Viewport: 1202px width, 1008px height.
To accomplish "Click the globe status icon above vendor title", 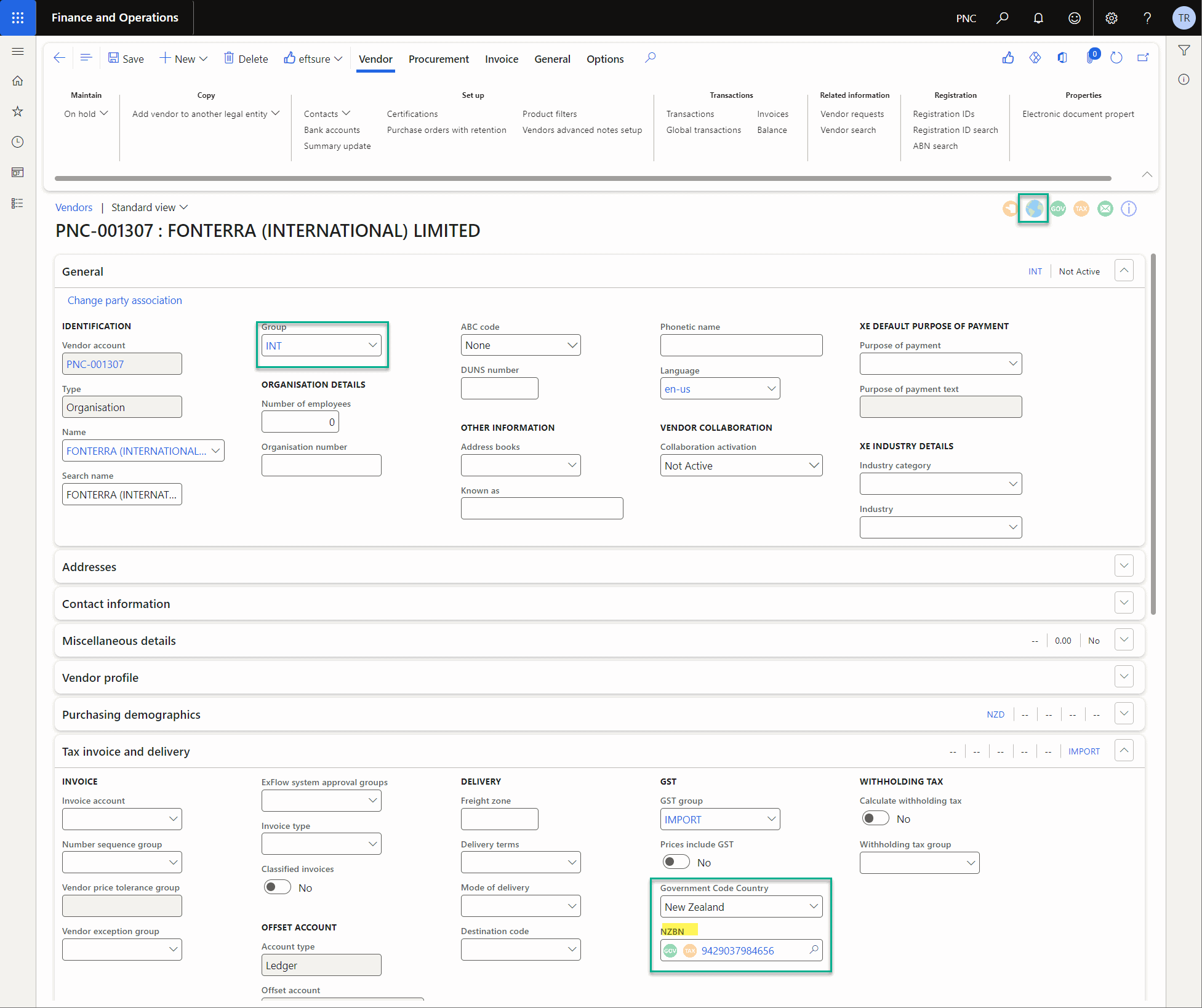I will (x=1034, y=209).
